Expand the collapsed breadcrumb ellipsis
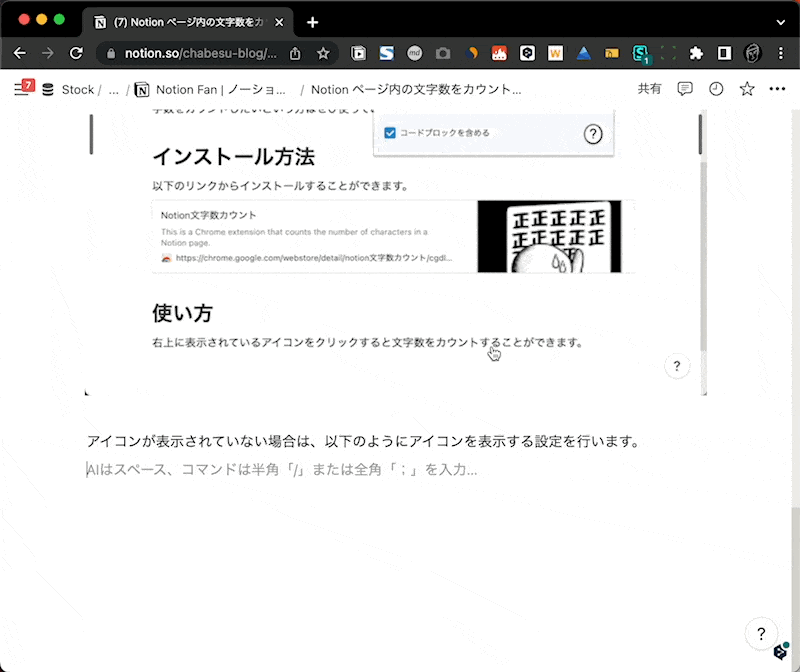 114,90
